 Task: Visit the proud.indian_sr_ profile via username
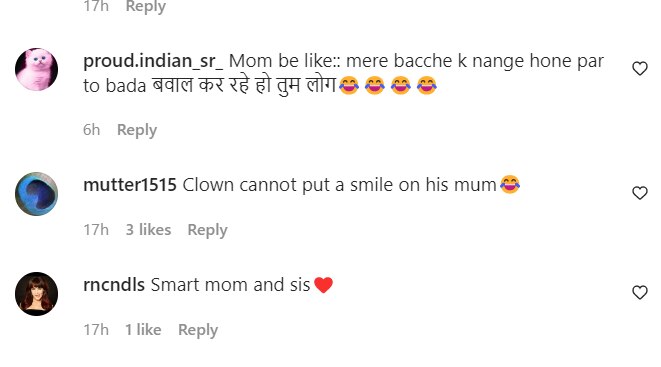pyautogui.click(x=153, y=61)
